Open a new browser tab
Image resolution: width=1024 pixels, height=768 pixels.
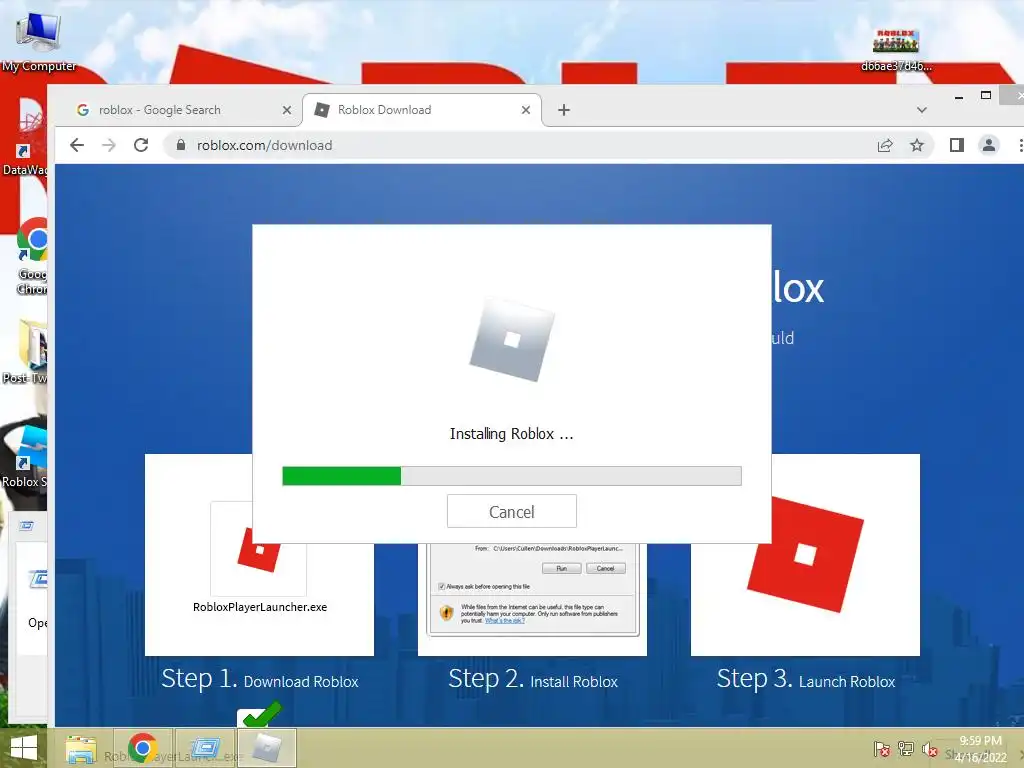coord(564,110)
